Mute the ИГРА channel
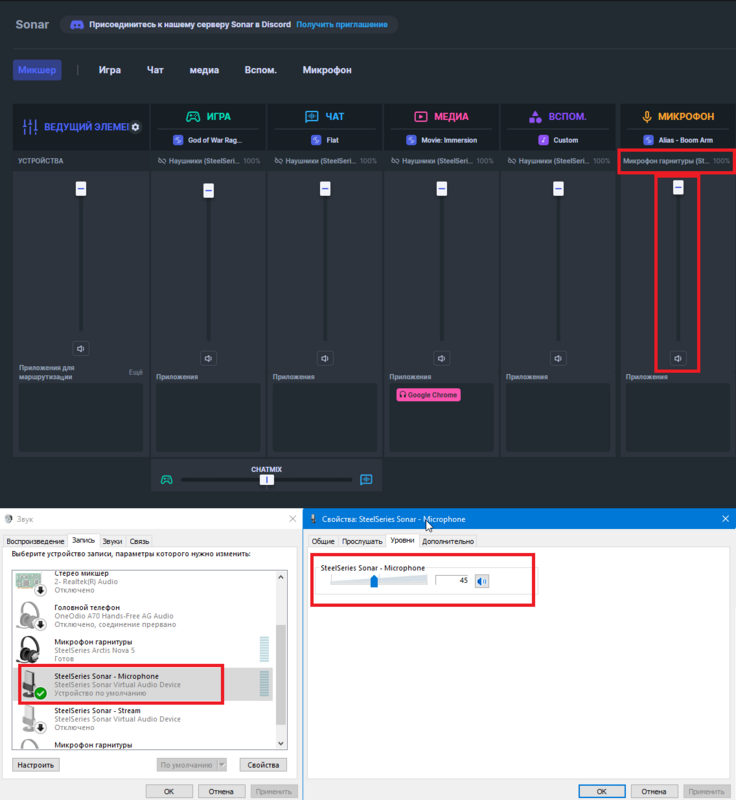 [208, 358]
